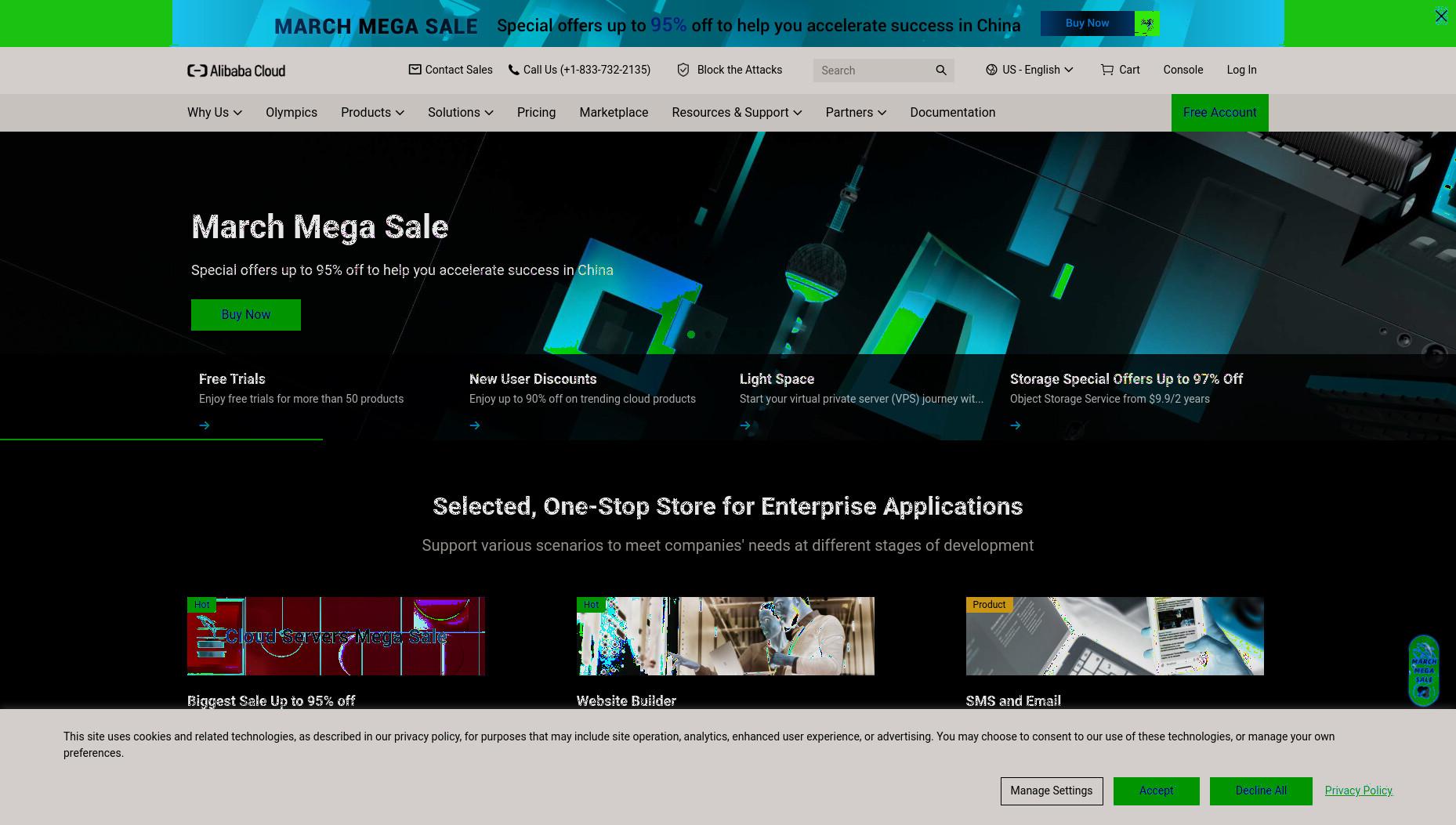Accept cookies with the Accept button
1456x825 pixels.
click(1156, 791)
